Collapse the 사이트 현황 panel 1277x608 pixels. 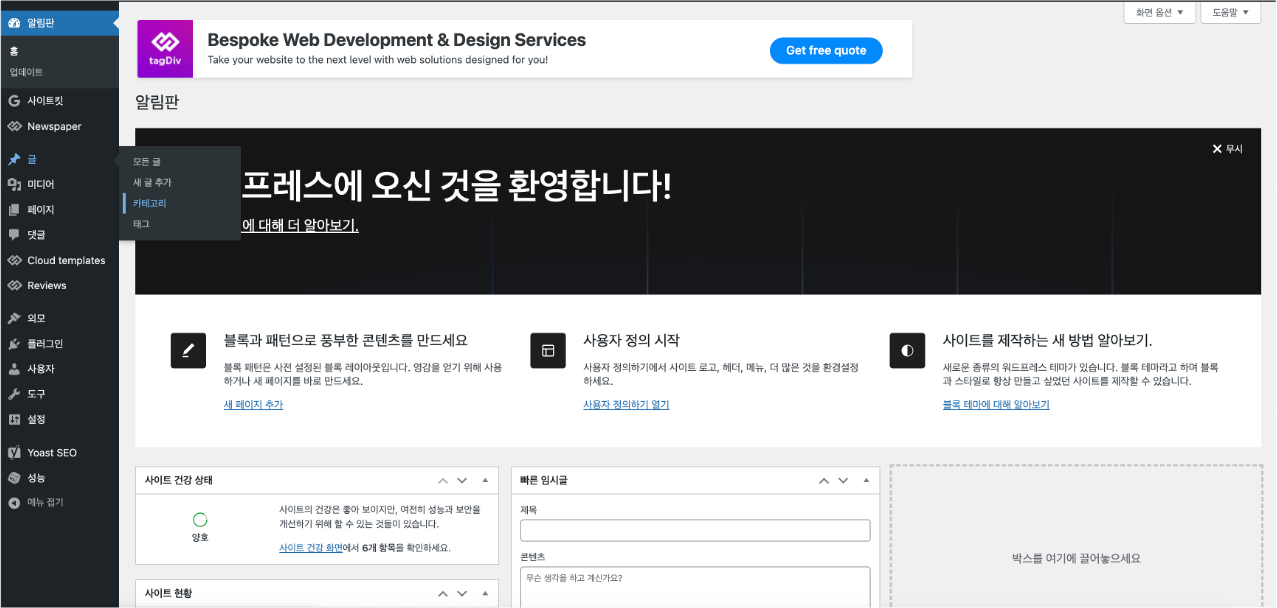point(485,594)
